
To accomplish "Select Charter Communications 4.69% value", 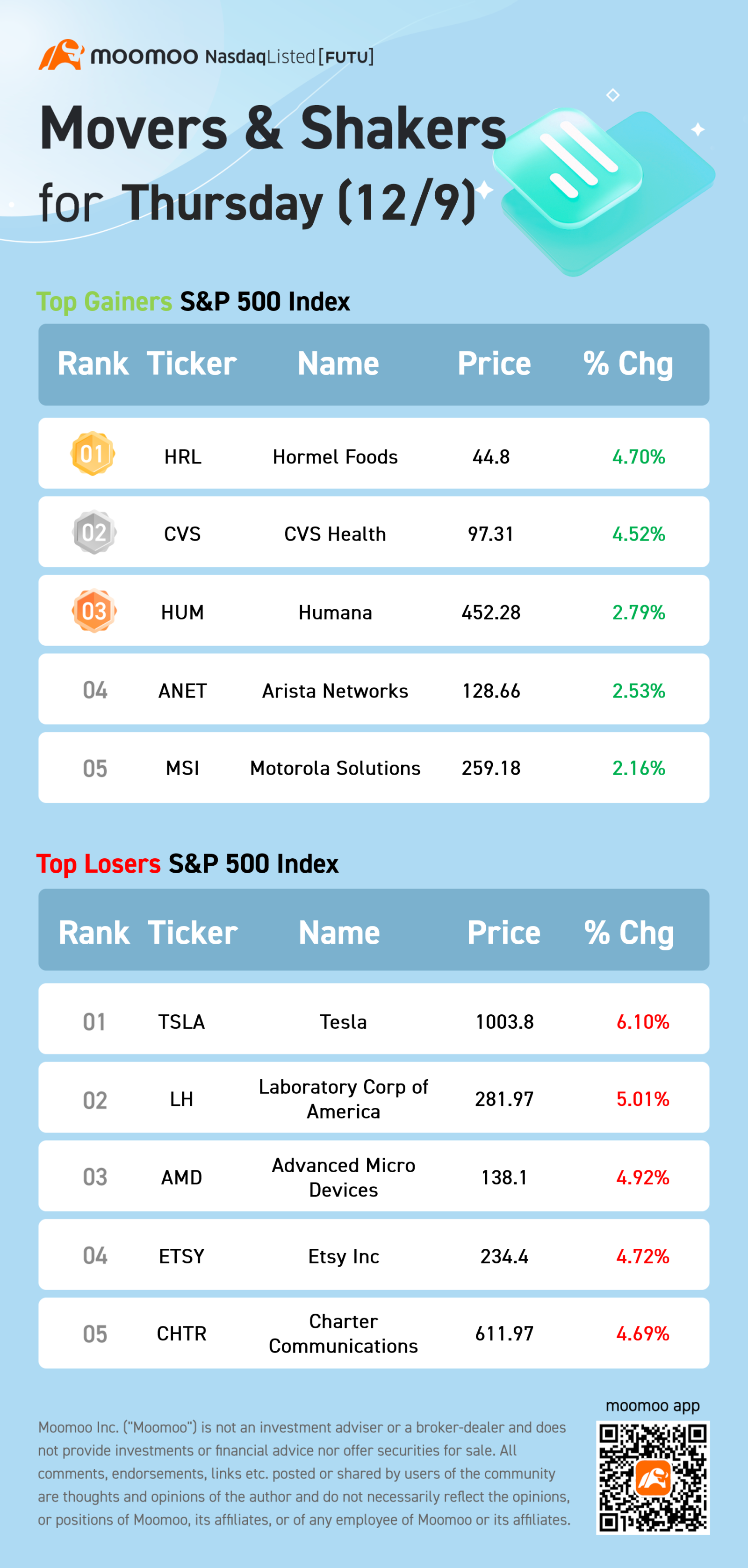I will [x=643, y=1333].
